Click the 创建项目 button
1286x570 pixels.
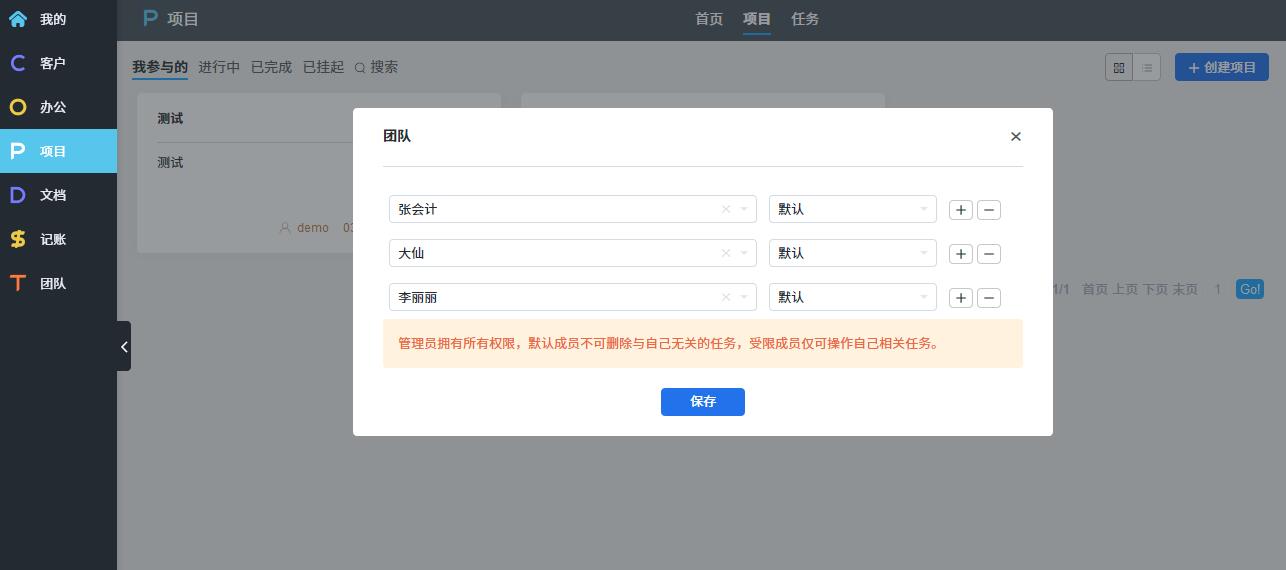pyautogui.click(x=1221, y=68)
